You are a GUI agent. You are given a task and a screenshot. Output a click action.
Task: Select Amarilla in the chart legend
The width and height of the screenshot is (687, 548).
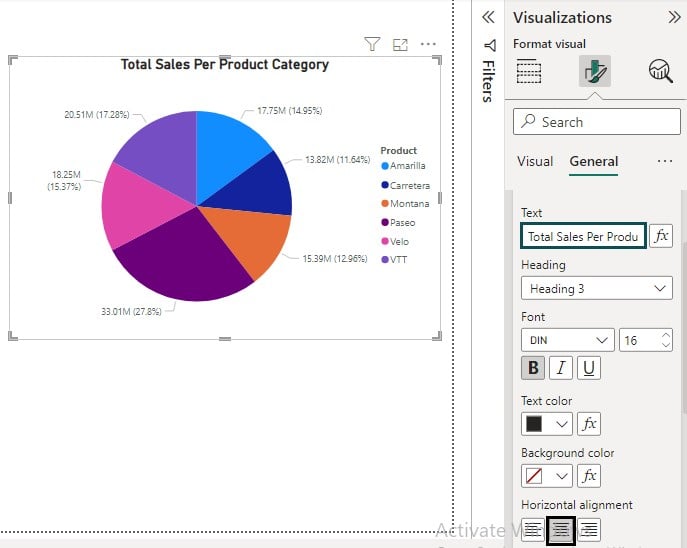(404, 166)
